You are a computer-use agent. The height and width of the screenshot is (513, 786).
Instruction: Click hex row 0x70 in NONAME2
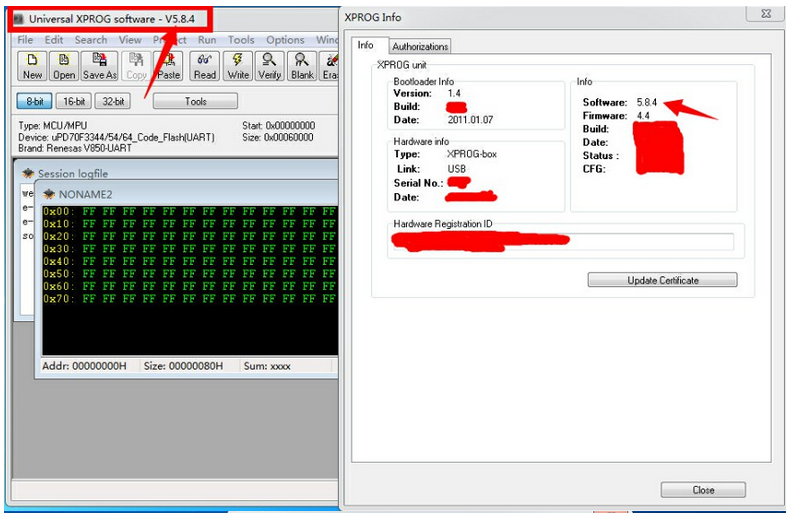tap(189, 299)
